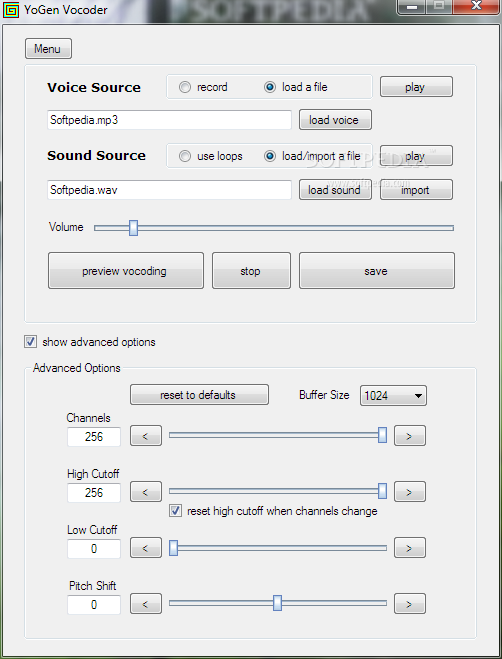This screenshot has height=659, width=502.
Task: Play the voice source
Action: [416, 87]
